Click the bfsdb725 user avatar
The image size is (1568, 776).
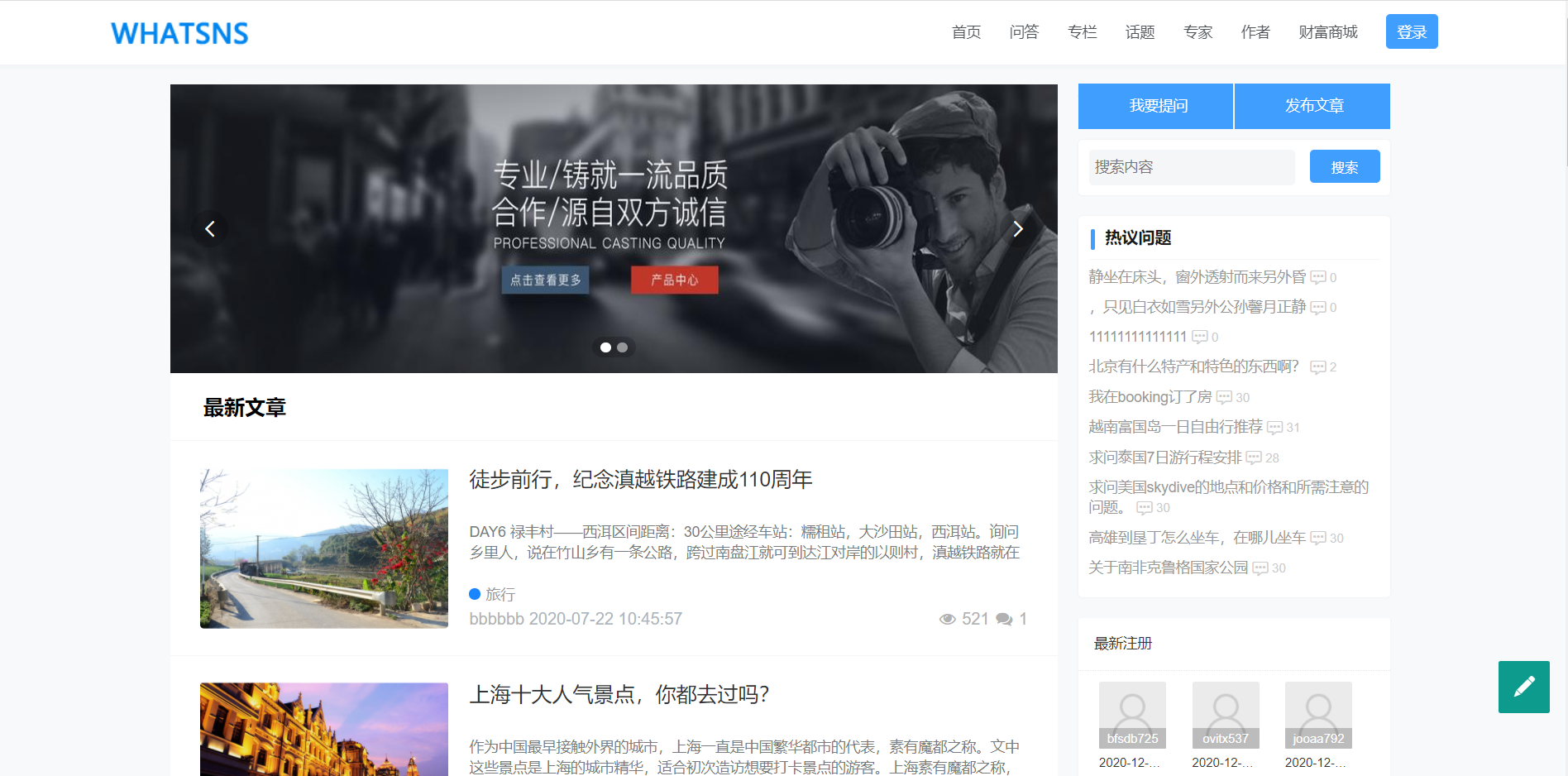[1132, 714]
